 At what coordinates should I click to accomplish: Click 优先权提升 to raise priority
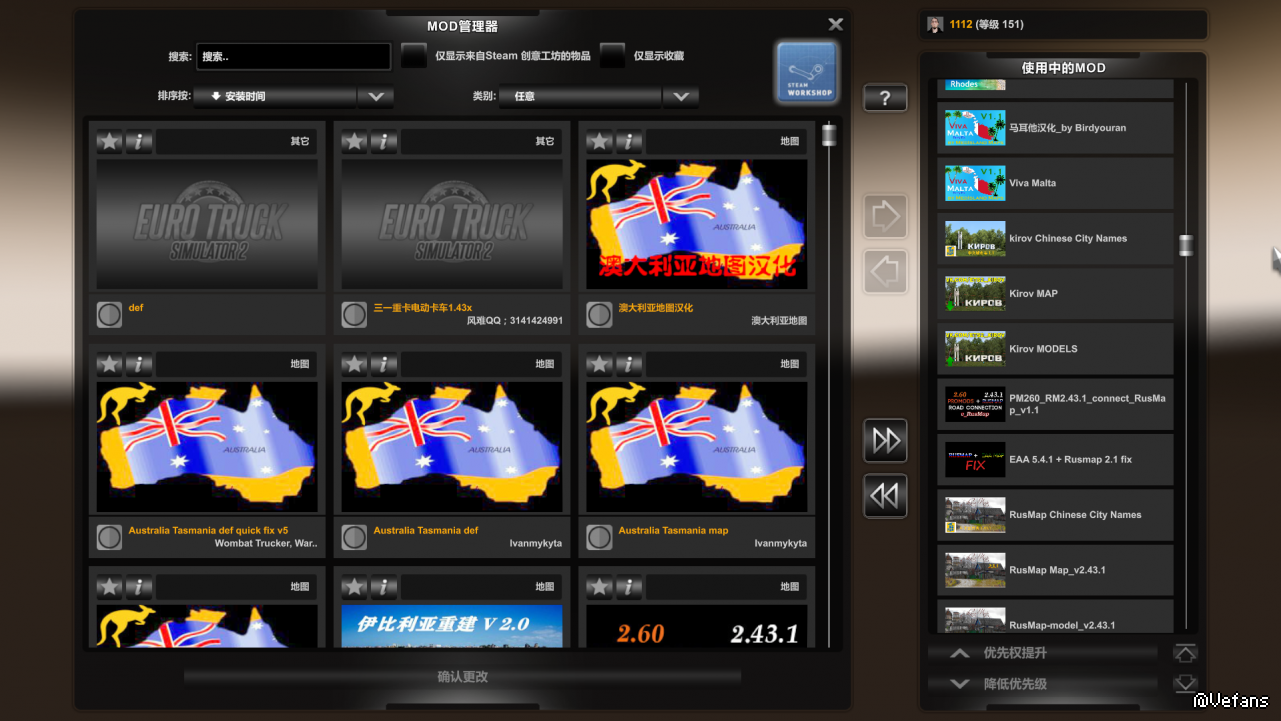click(1043, 654)
